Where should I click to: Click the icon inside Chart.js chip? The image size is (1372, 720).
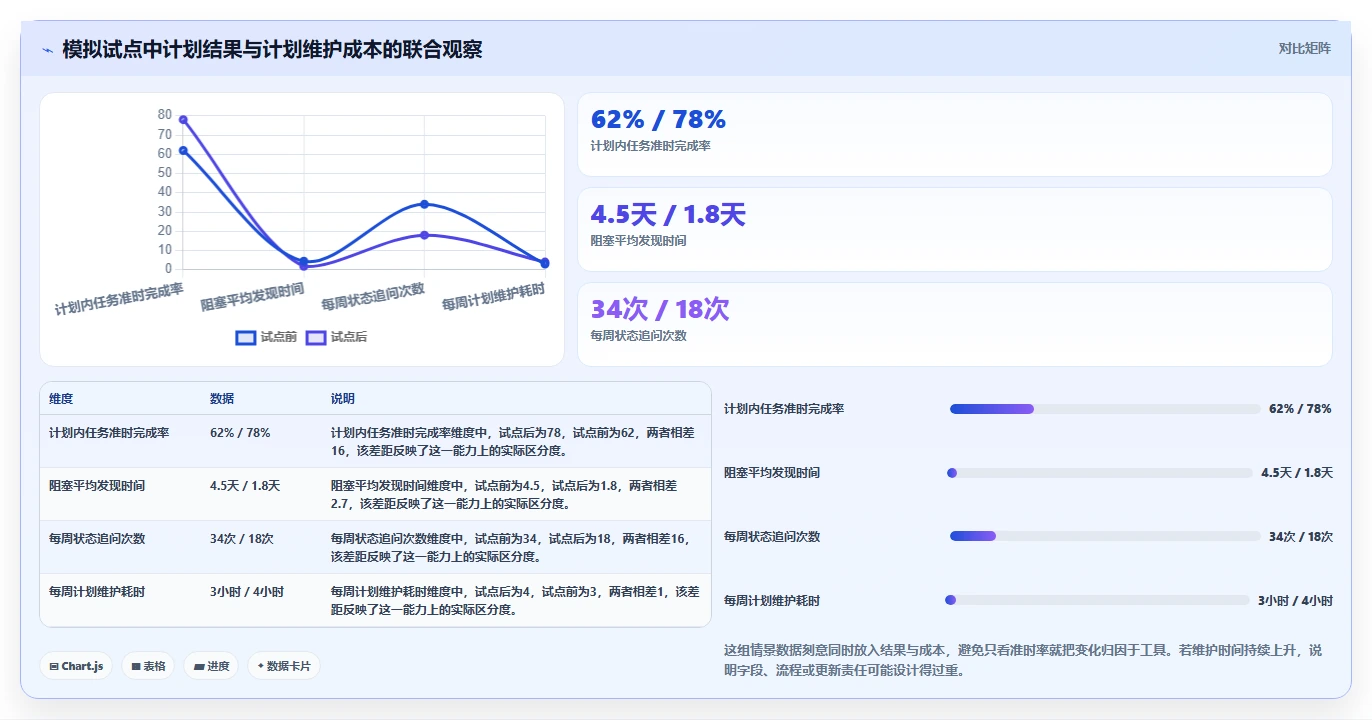(54, 667)
